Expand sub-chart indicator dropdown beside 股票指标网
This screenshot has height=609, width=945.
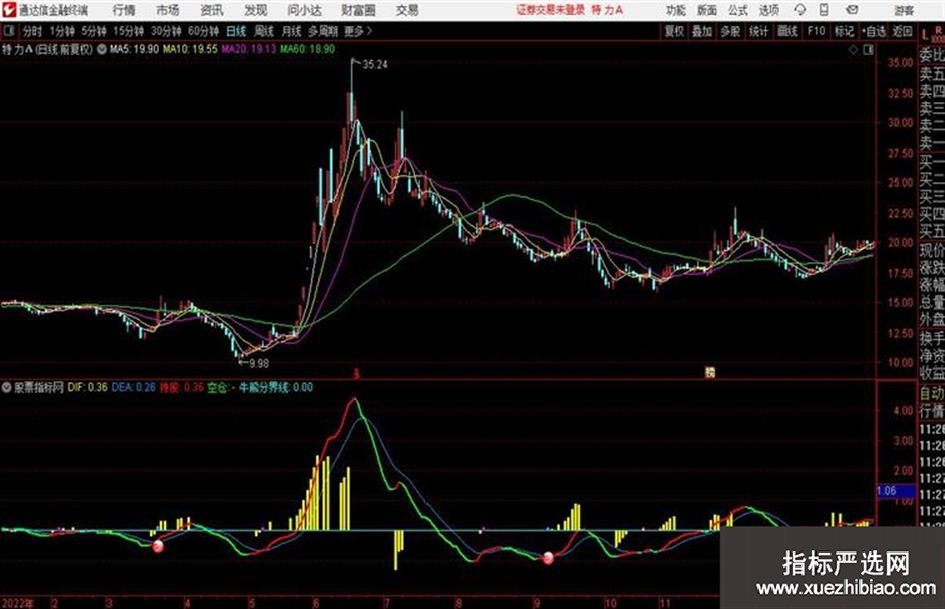click(7, 387)
